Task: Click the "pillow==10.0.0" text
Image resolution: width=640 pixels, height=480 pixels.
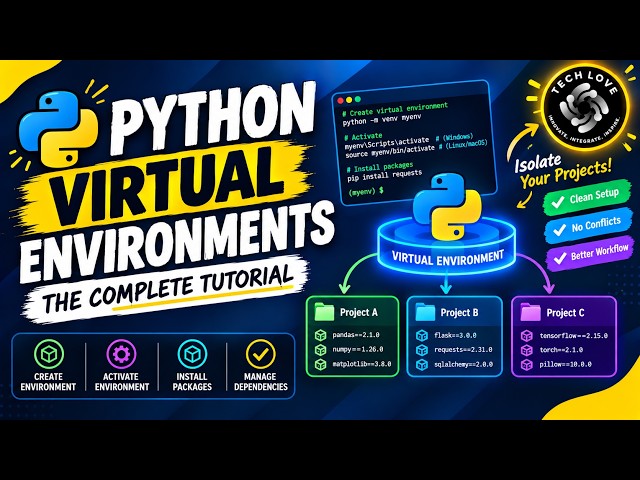Action: 565,364
